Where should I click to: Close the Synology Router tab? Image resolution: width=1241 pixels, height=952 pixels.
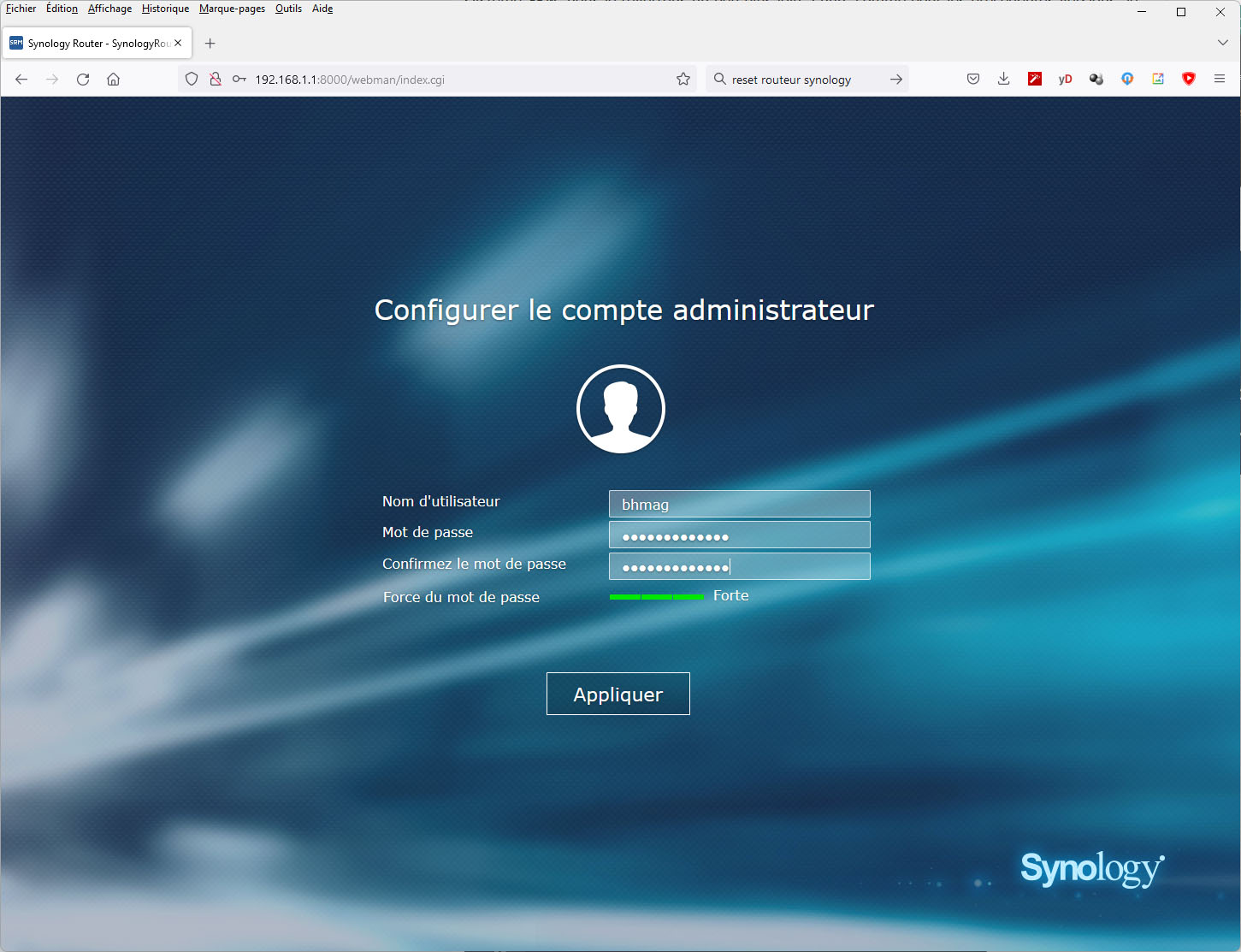point(178,43)
